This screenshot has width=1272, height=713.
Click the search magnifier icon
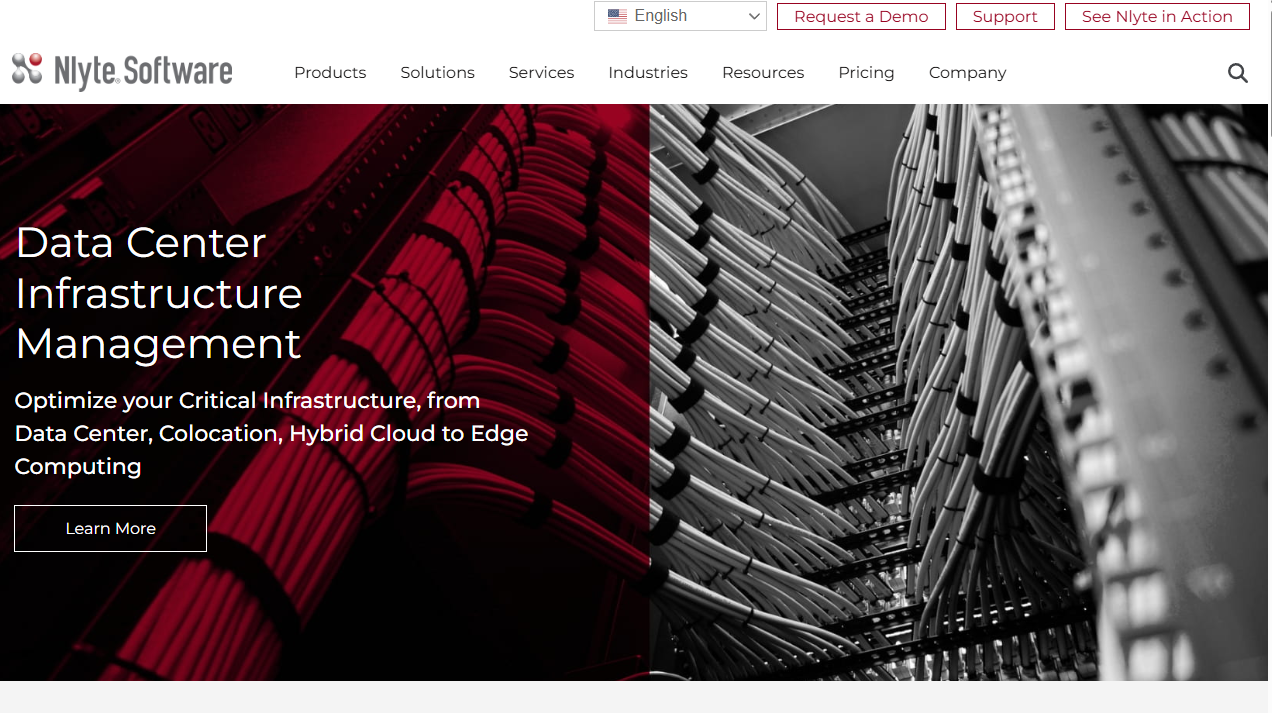click(1238, 73)
